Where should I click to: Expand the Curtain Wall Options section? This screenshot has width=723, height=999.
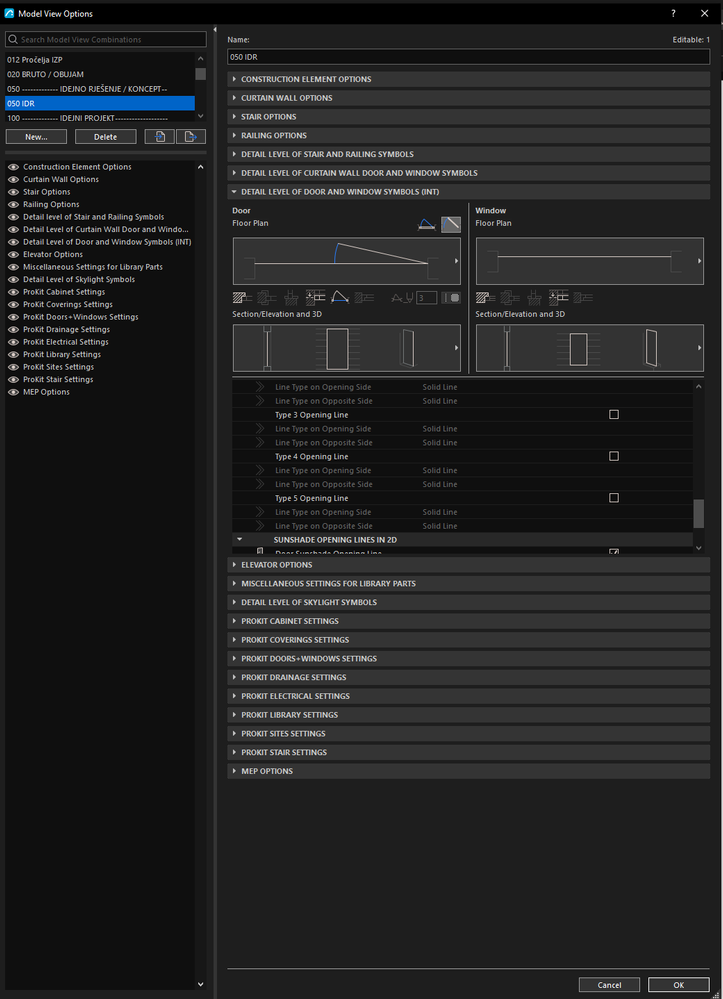click(x=468, y=98)
